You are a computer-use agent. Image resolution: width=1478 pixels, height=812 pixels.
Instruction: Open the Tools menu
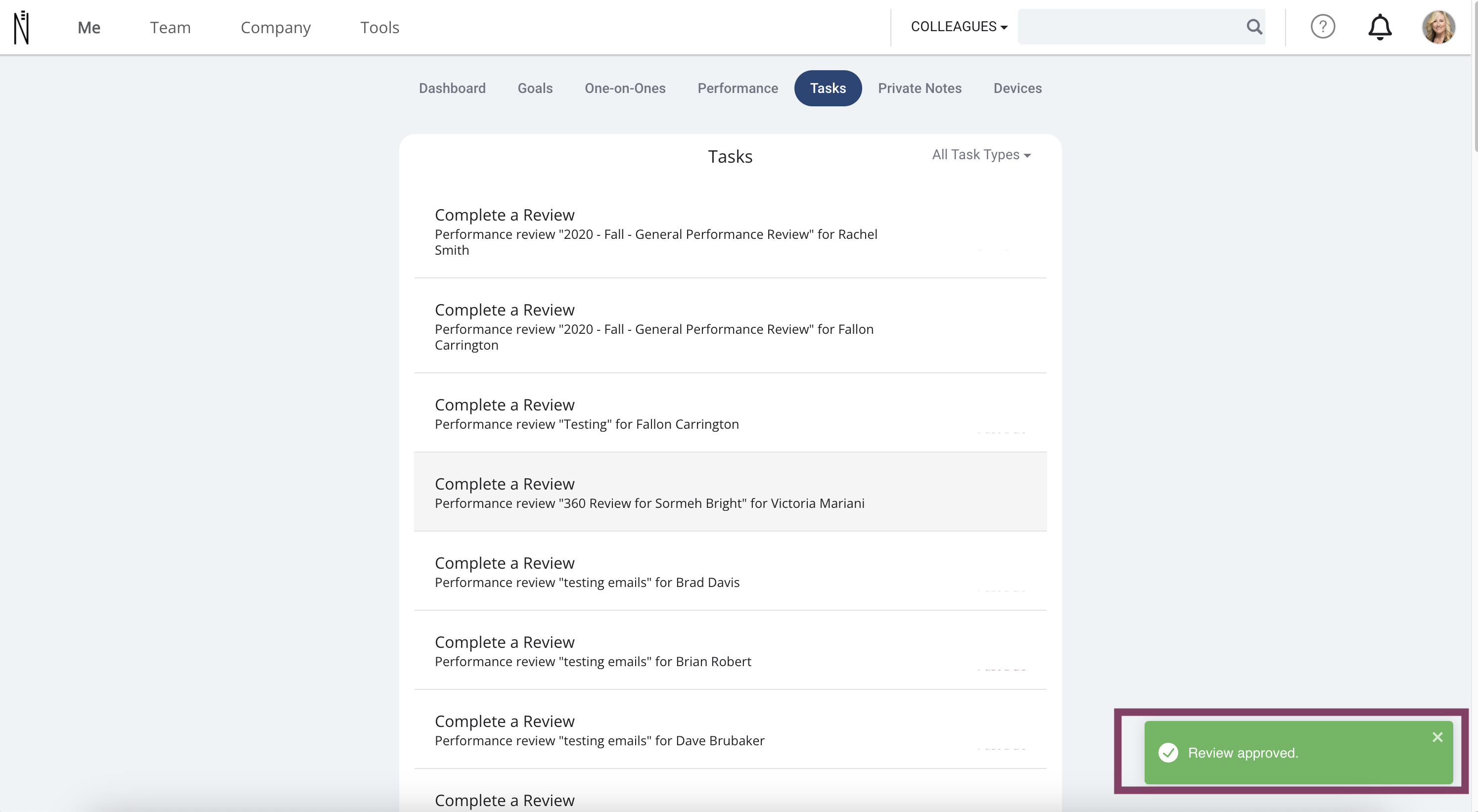(x=379, y=27)
